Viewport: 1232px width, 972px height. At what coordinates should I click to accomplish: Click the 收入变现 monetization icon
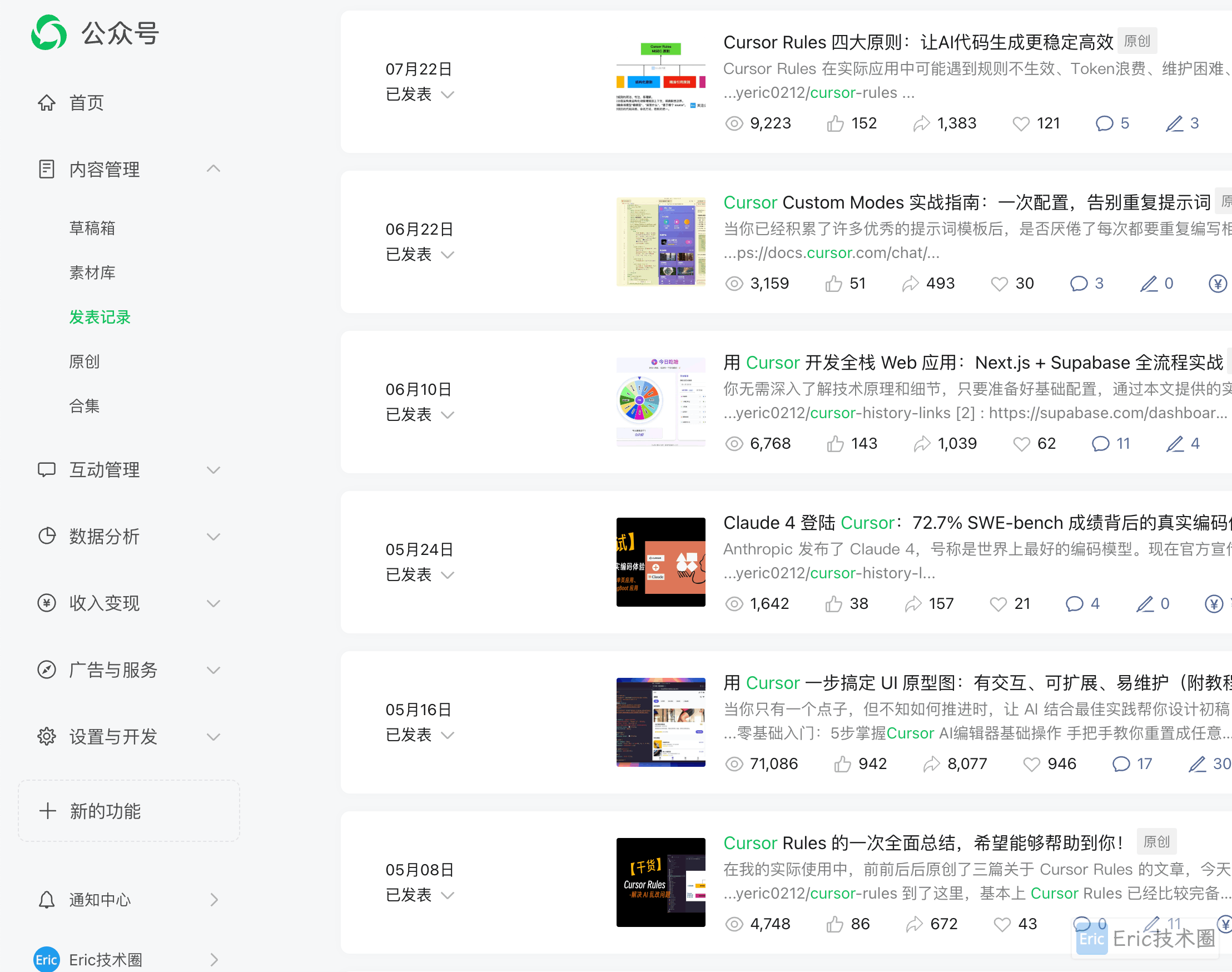tap(48, 603)
